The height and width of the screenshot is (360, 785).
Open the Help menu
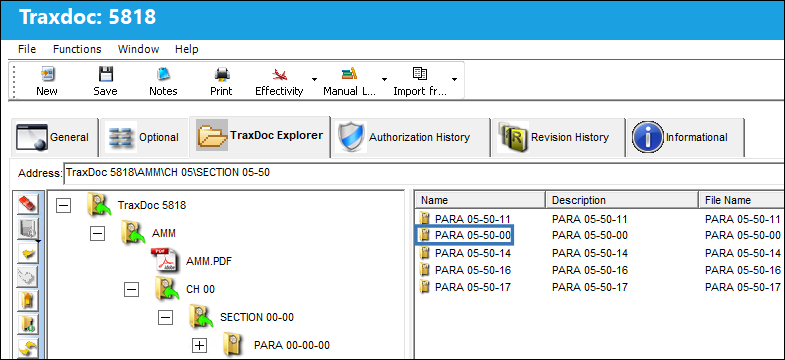[187, 49]
